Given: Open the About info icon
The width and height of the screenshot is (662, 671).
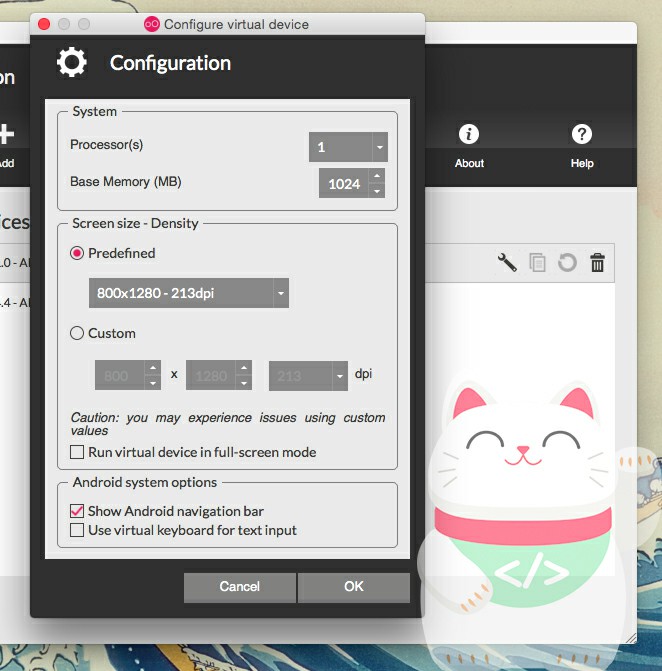Looking at the screenshot, I should [468, 134].
